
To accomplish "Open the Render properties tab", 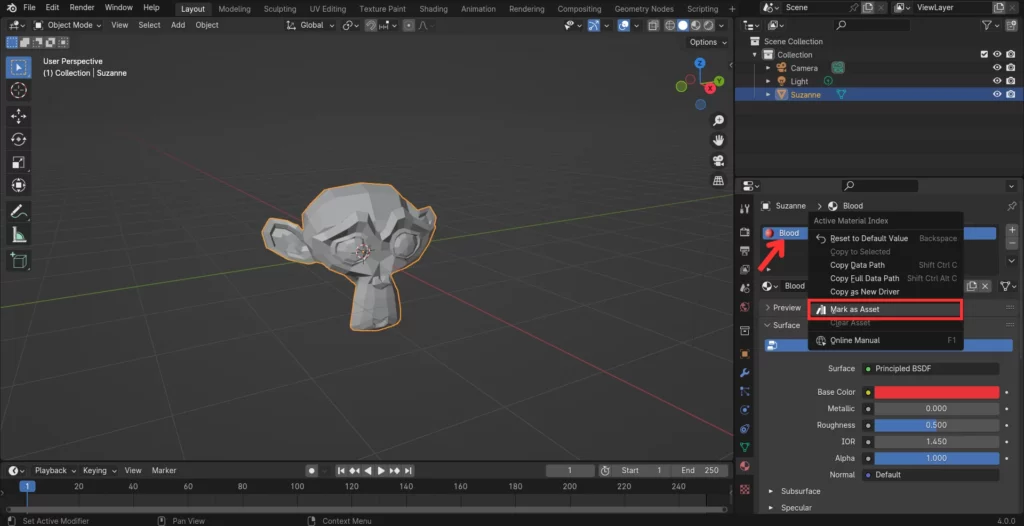I will (744, 232).
